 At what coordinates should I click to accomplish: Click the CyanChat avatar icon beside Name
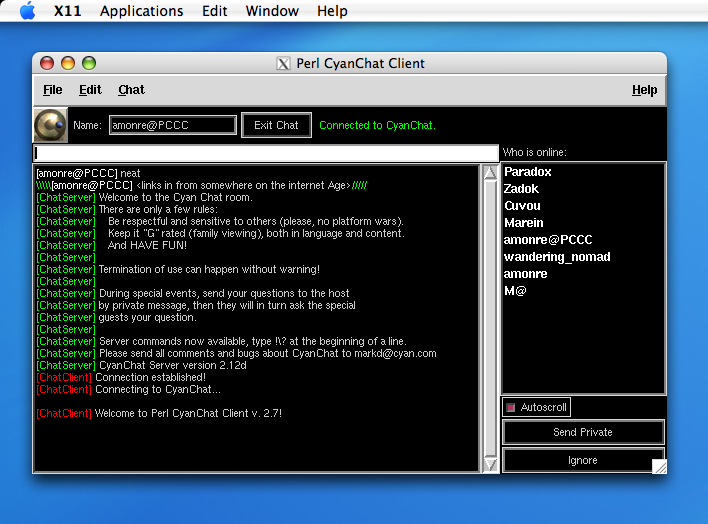tap(51, 125)
